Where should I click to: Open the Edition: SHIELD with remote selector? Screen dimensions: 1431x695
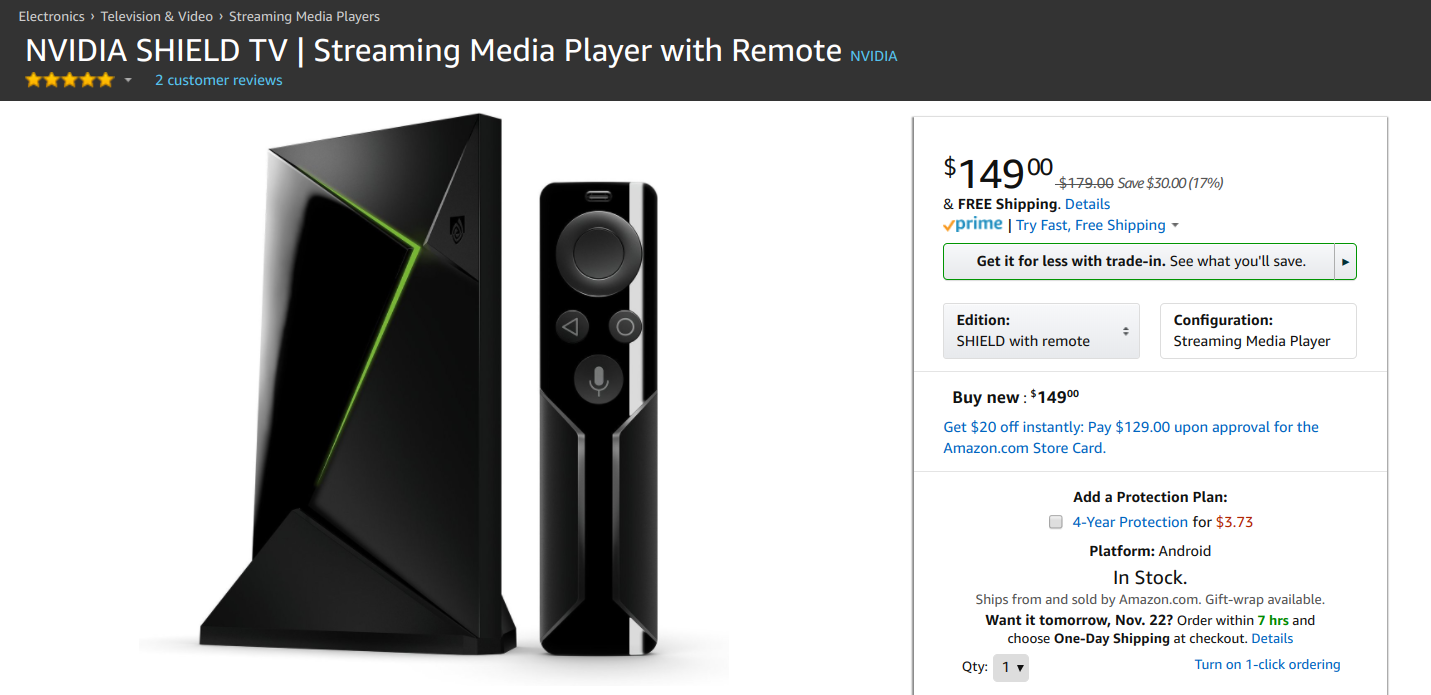tap(1040, 330)
